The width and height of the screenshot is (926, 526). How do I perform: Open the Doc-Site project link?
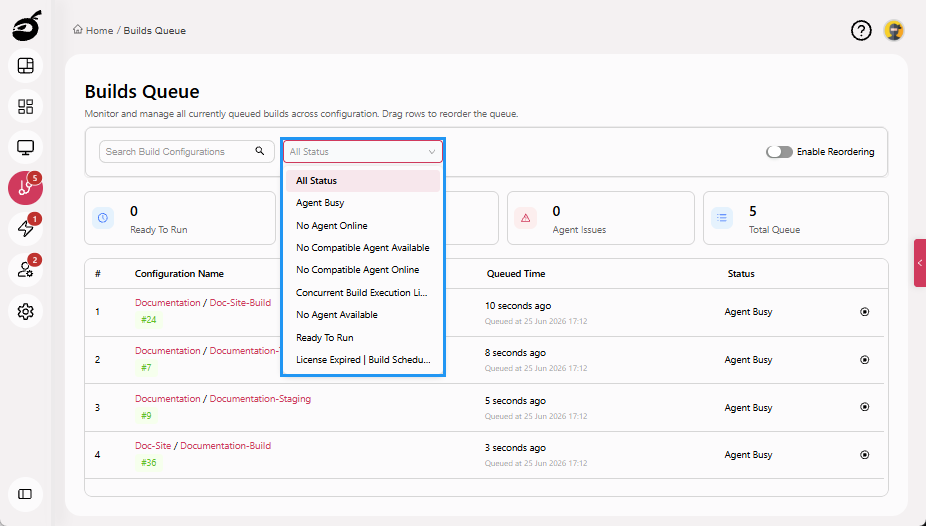click(153, 446)
